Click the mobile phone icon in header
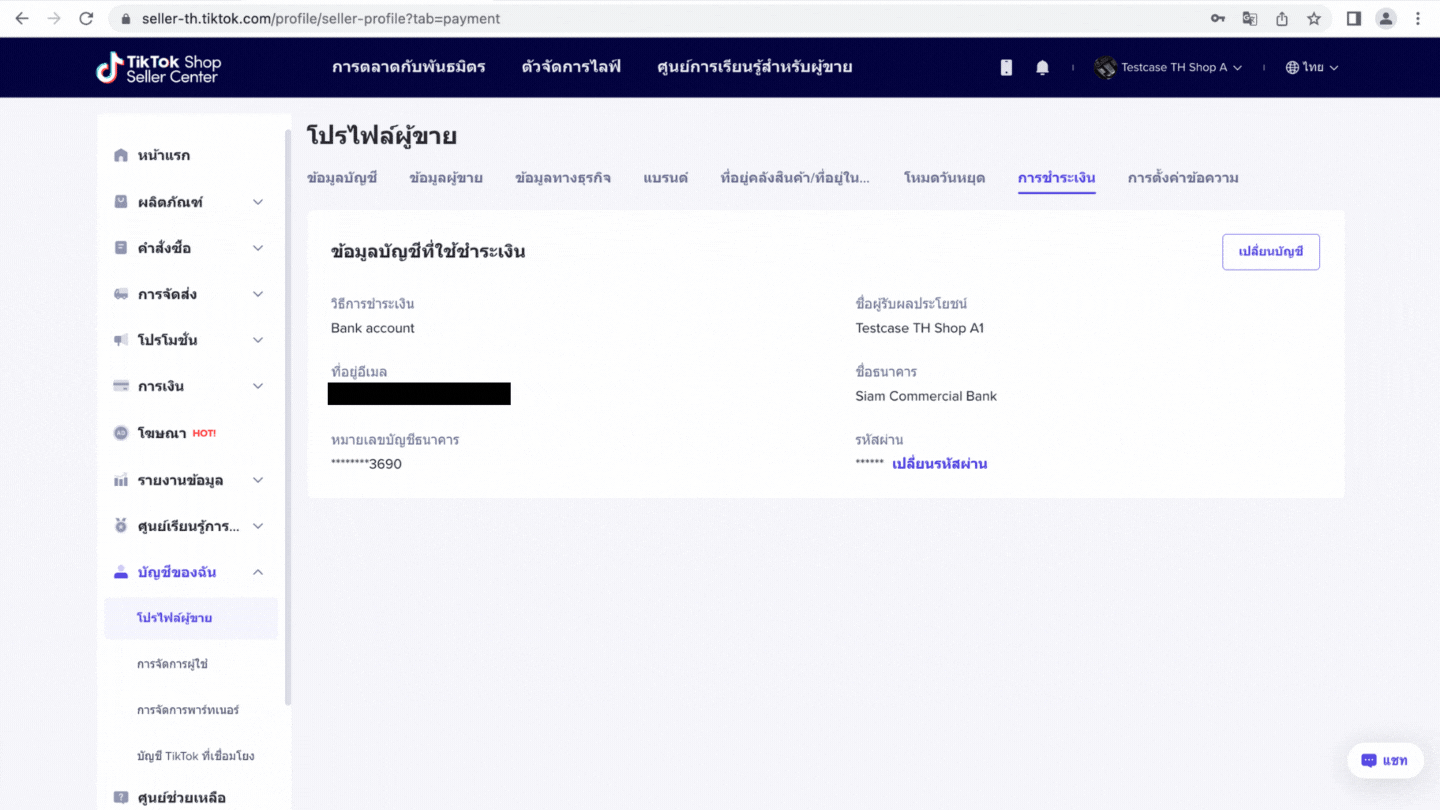Viewport: 1440px width, 810px height. [1006, 67]
